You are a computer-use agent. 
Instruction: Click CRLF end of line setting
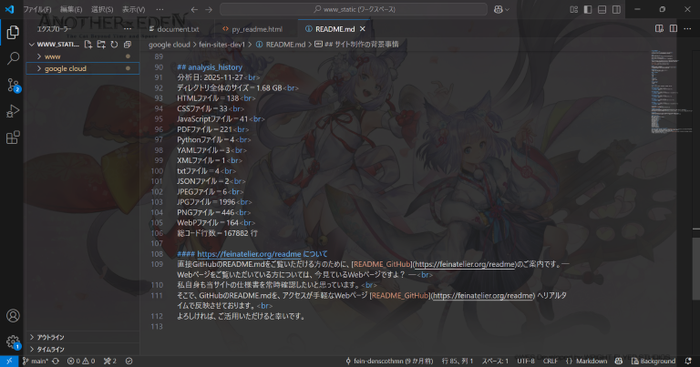click(550, 361)
